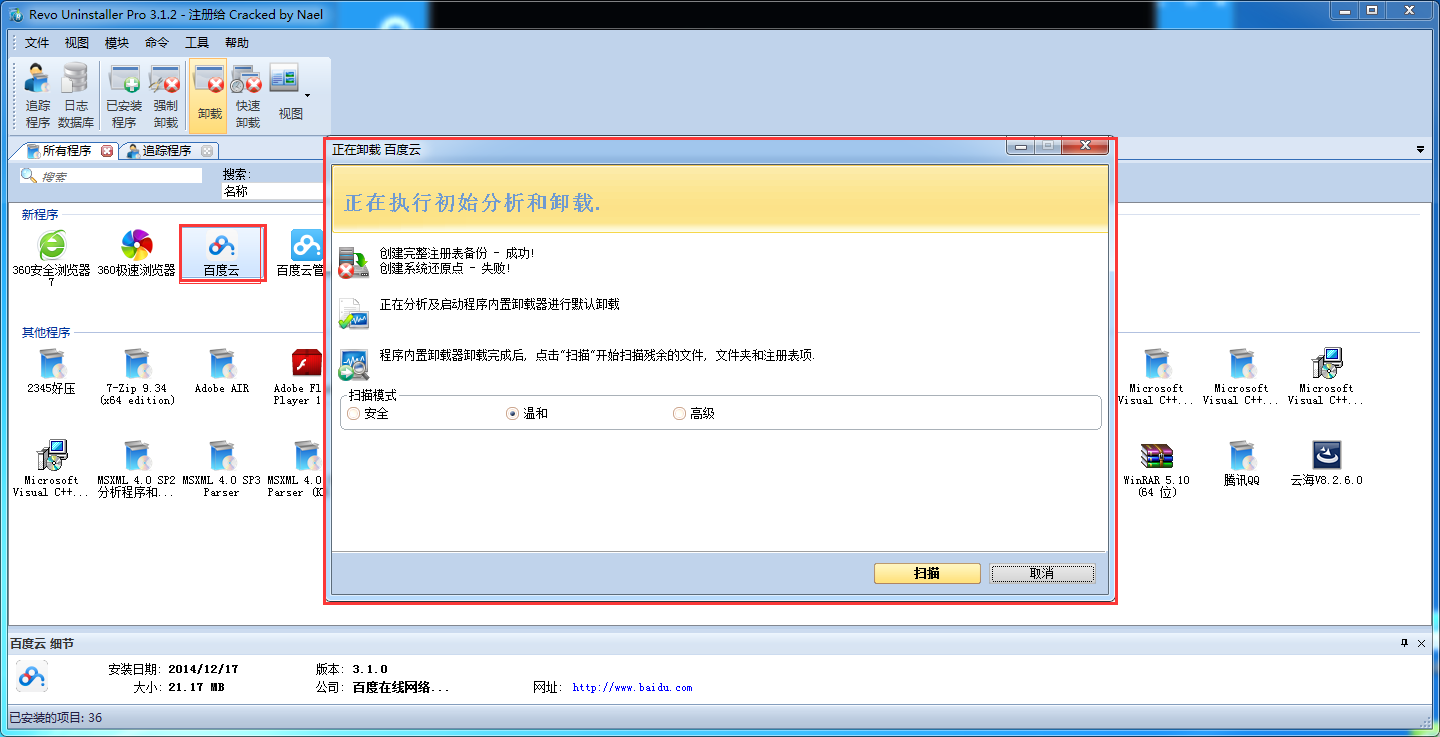The width and height of the screenshot is (1440, 737).
Task: Open the 视图 menu in the menu bar
Action: [x=77, y=43]
